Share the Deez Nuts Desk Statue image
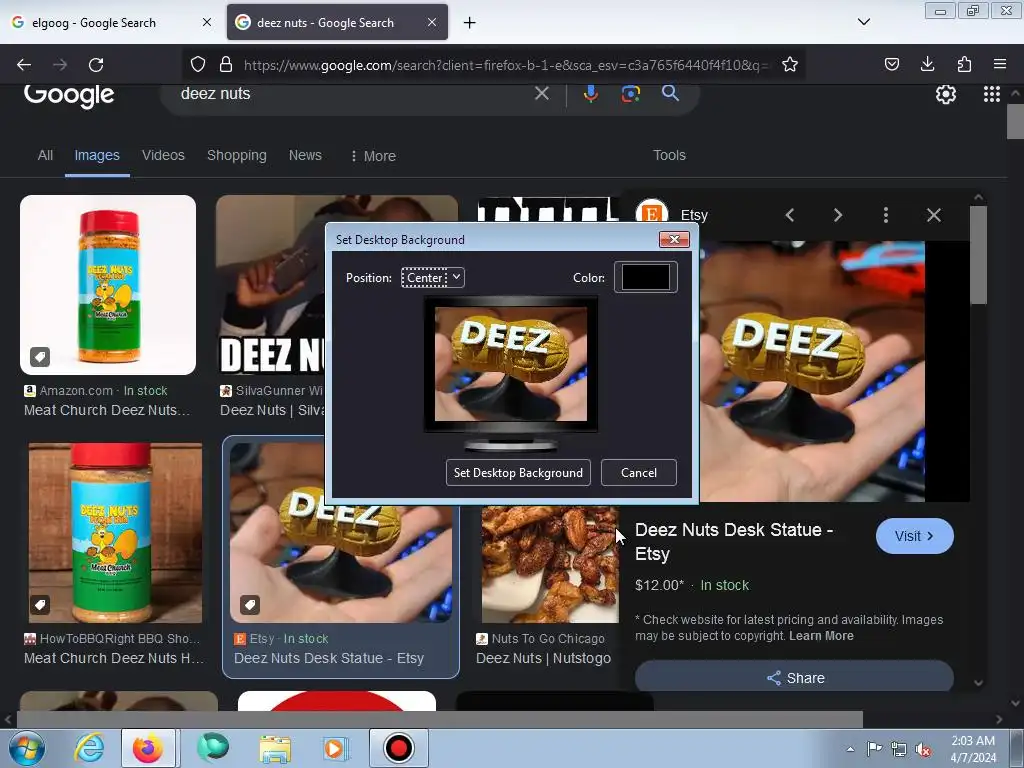 [x=794, y=677]
